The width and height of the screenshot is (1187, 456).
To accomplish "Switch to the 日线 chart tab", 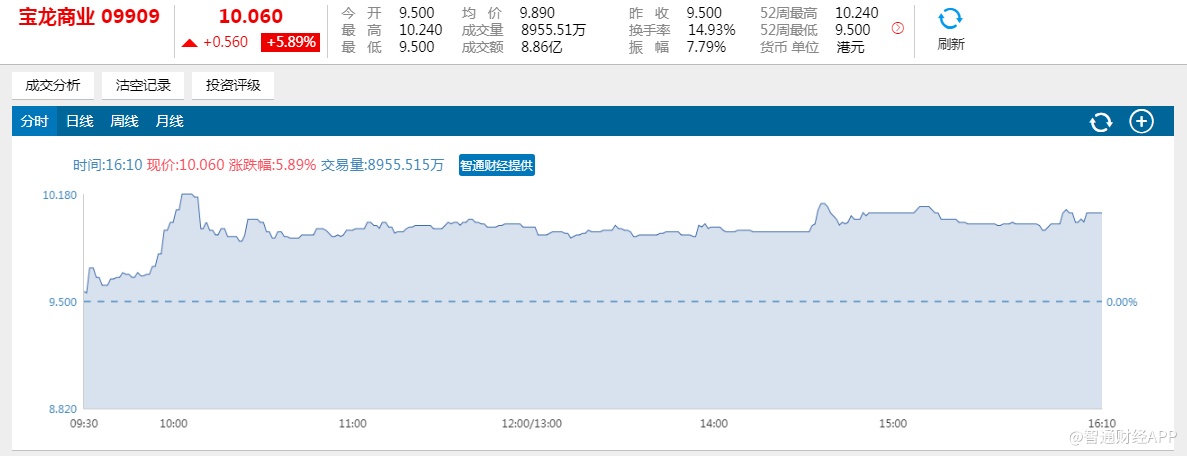I will [79, 122].
